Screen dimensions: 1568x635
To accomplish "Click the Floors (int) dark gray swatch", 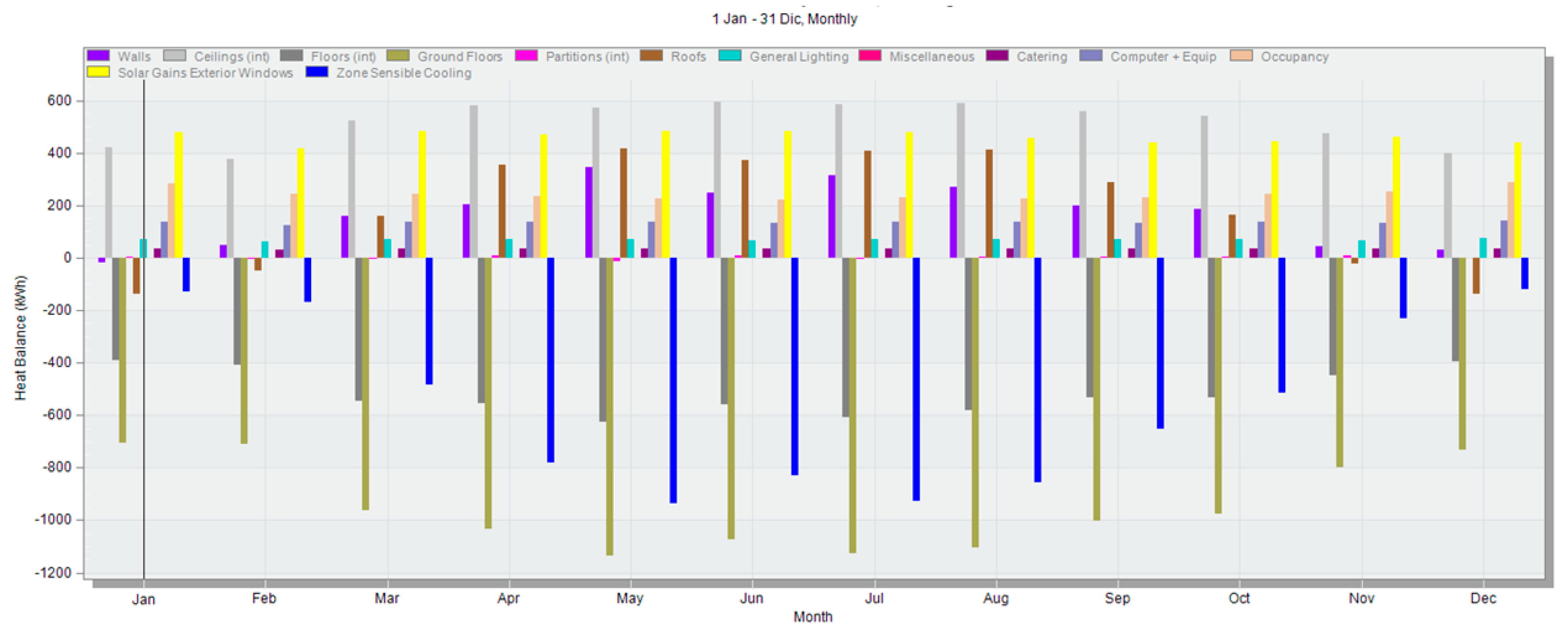I will tap(291, 56).
